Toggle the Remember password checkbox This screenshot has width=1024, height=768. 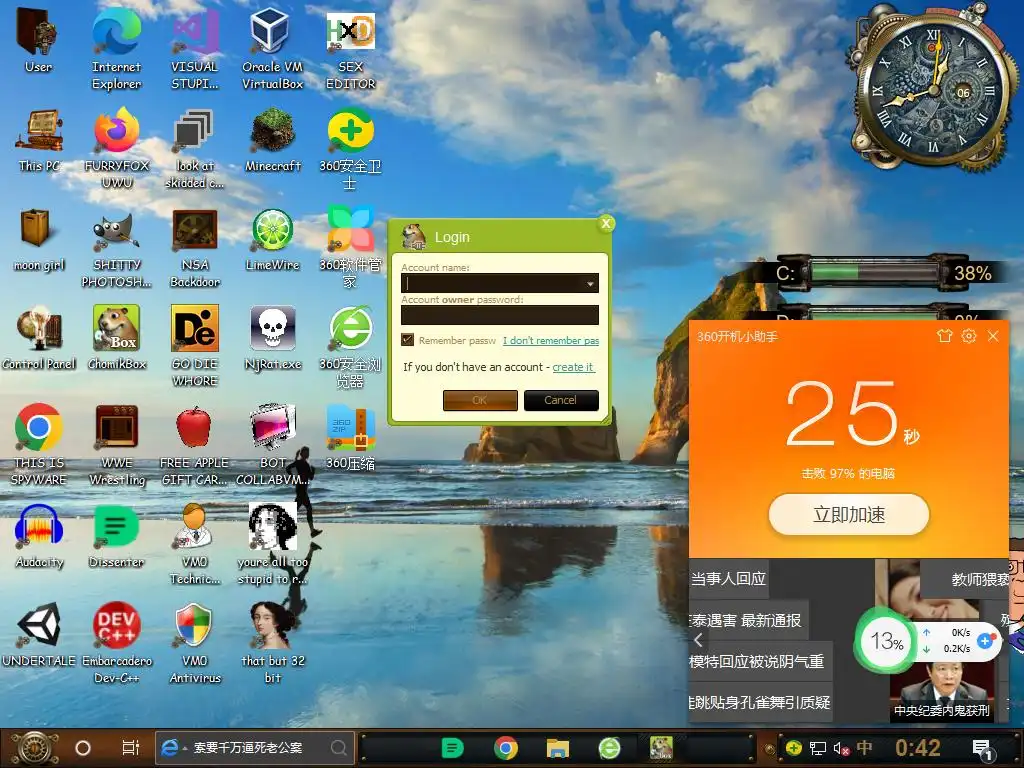(x=408, y=340)
